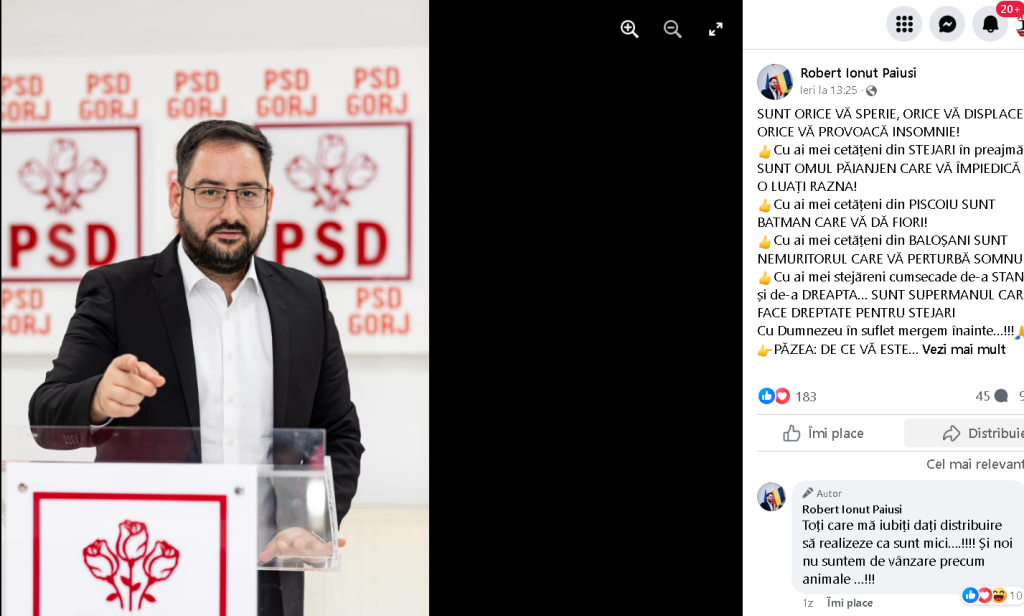Screen dimensions: 1024x616
Task: Open Robert Ionut Paiusi profile from post header
Action: coord(858,73)
